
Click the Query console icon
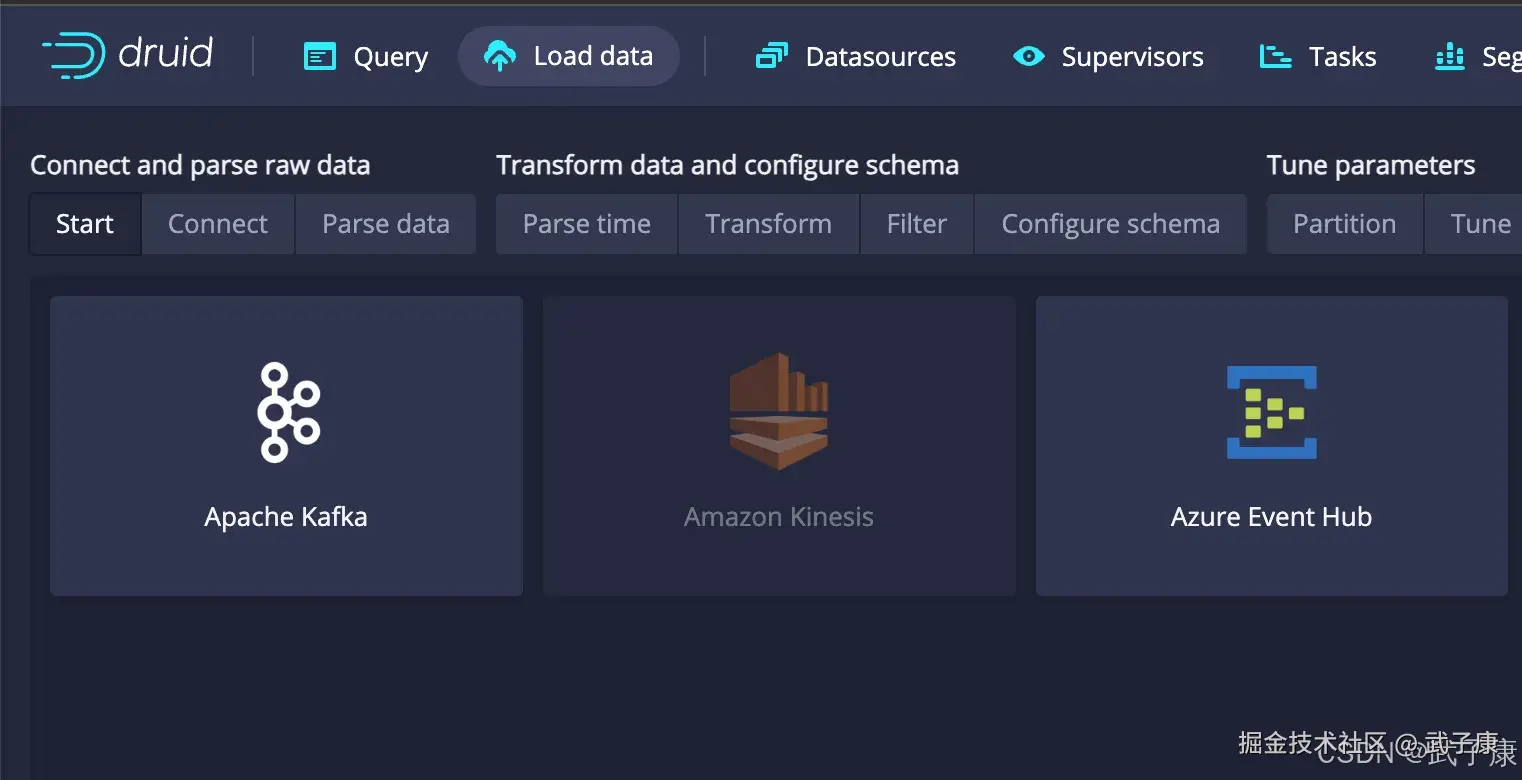click(x=319, y=57)
